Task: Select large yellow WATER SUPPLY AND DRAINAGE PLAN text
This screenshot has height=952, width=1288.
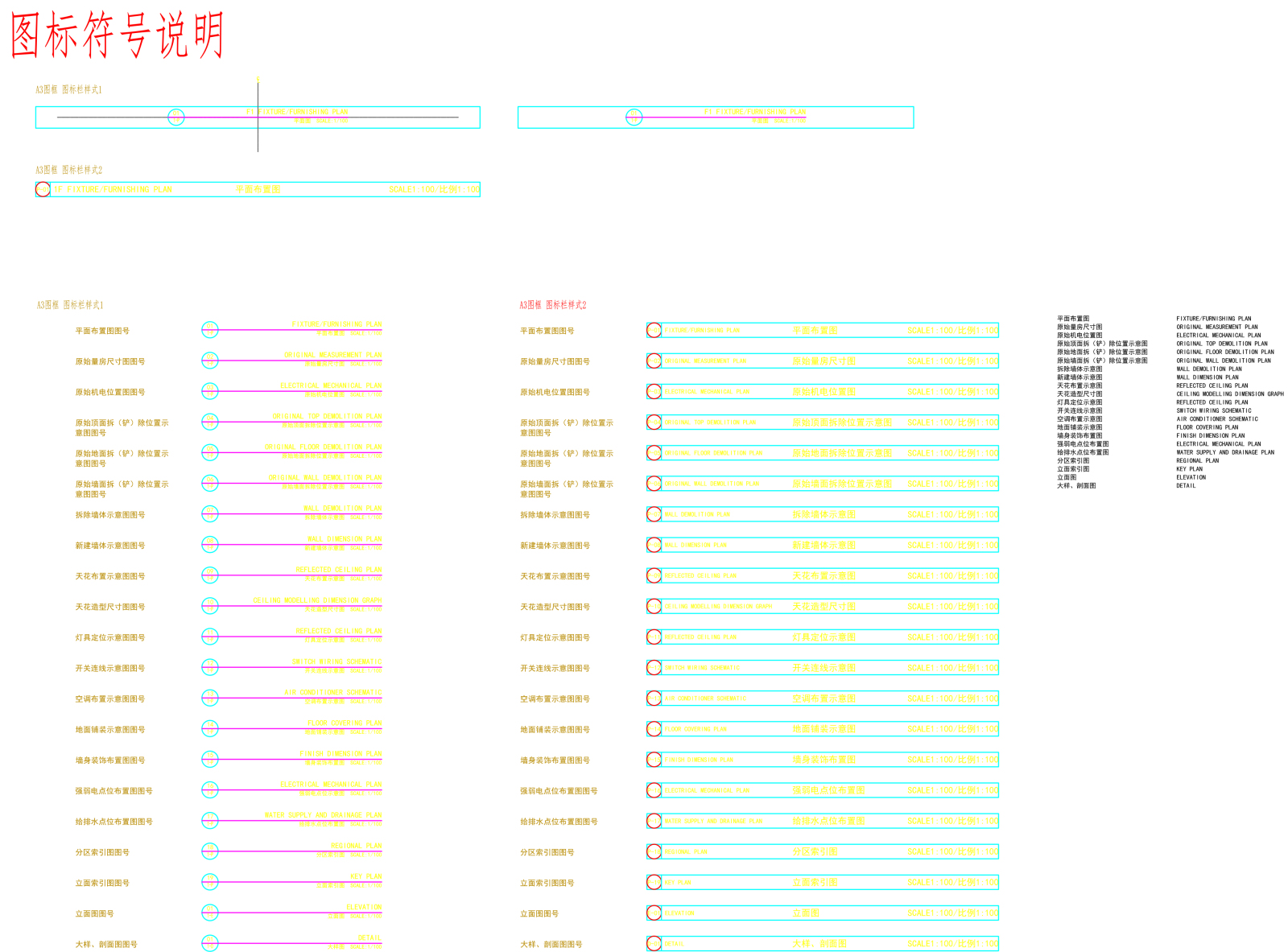Action: coord(323,815)
